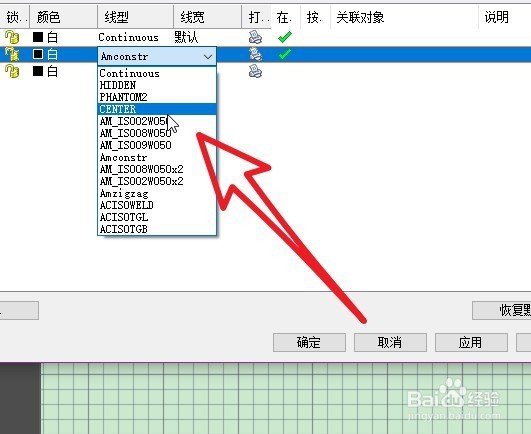Click color swatch in selected Amconstr row
Viewport: 531px width, 434px height.
[x=38, y=54]
